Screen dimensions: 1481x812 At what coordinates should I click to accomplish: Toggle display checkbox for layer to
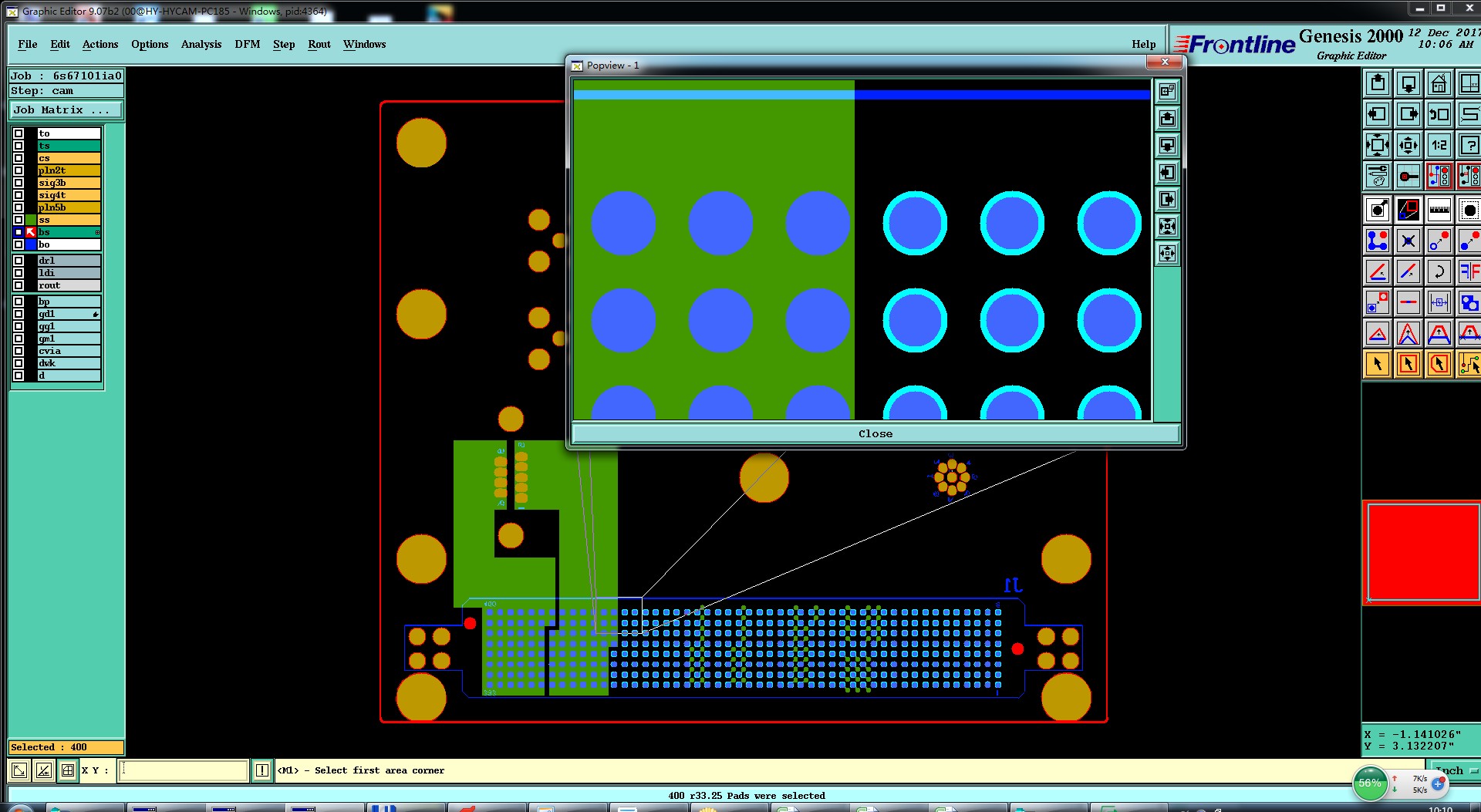[x=19, y=133]
